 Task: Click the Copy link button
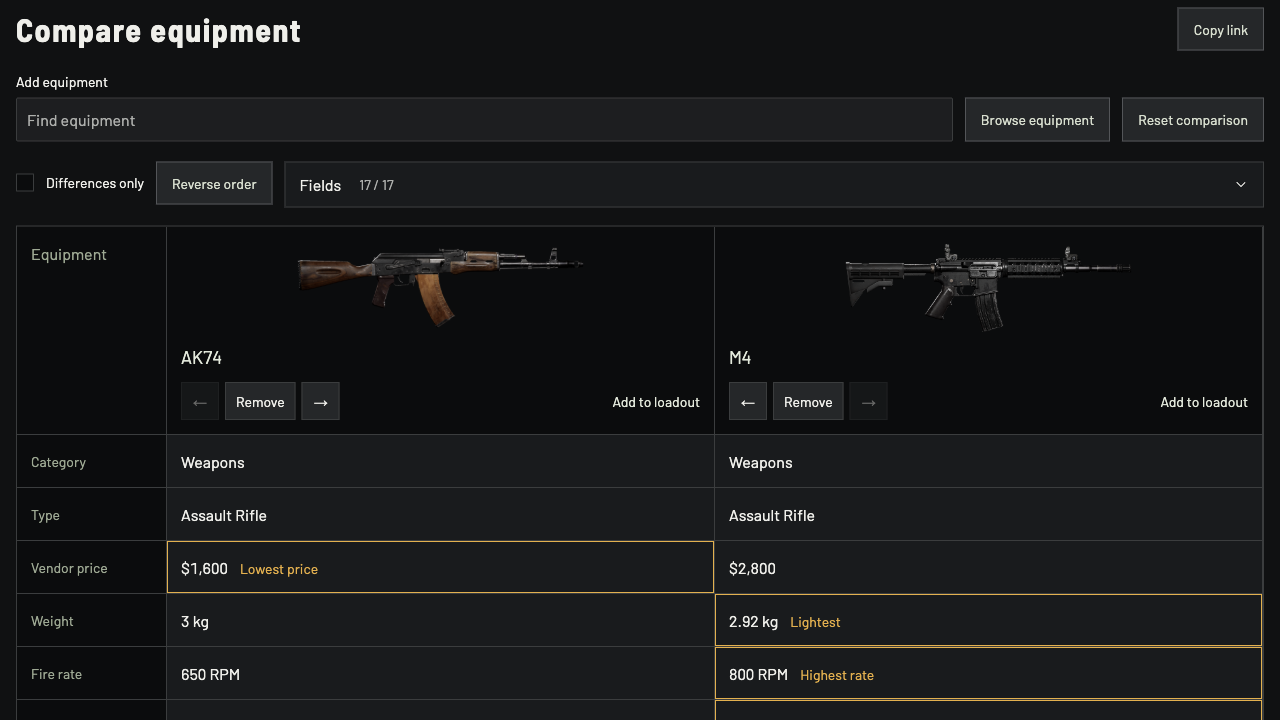(1220, 30)
